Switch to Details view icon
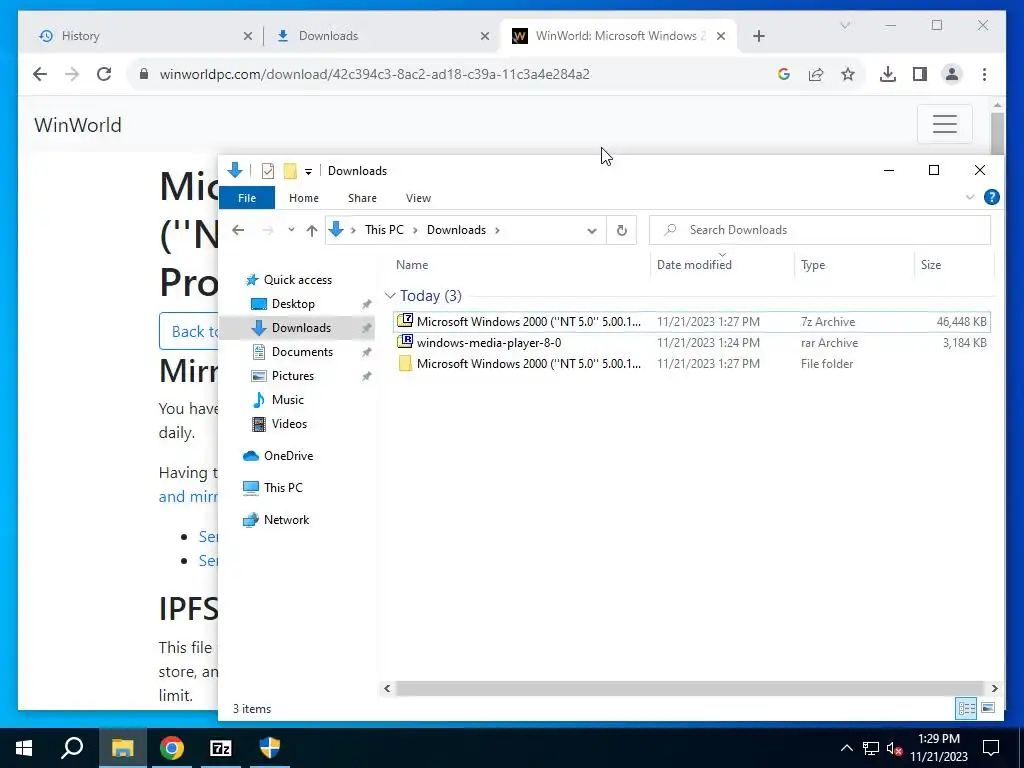This screenshot has width=1024, height=768. pos(967,709)
